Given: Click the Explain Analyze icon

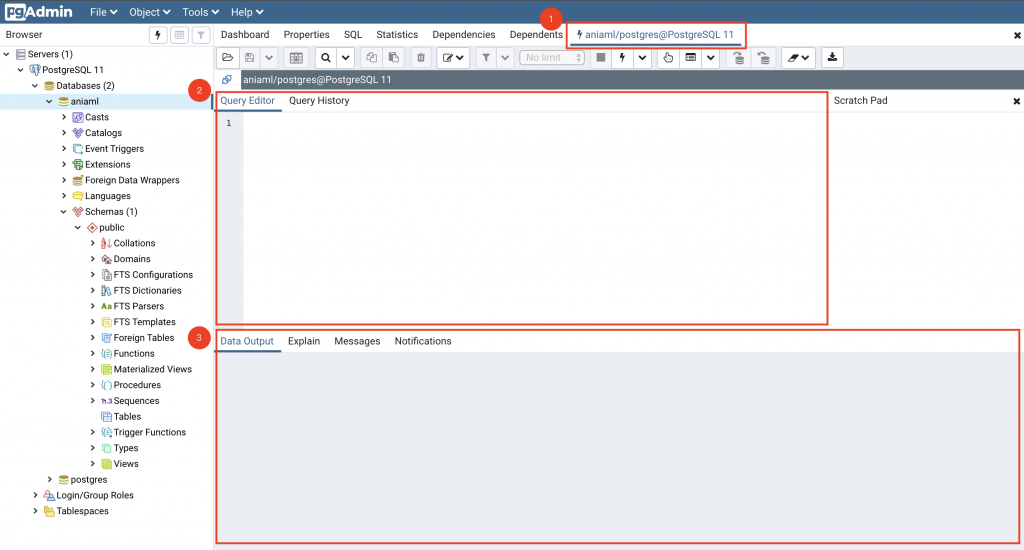Looking at the screenshot, I should coord(690,57).
